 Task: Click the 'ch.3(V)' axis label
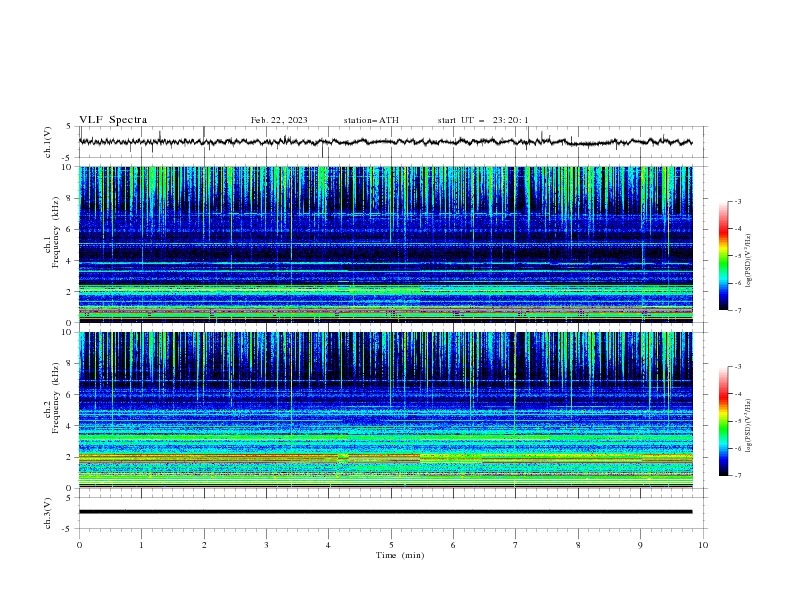click(48, 513)
